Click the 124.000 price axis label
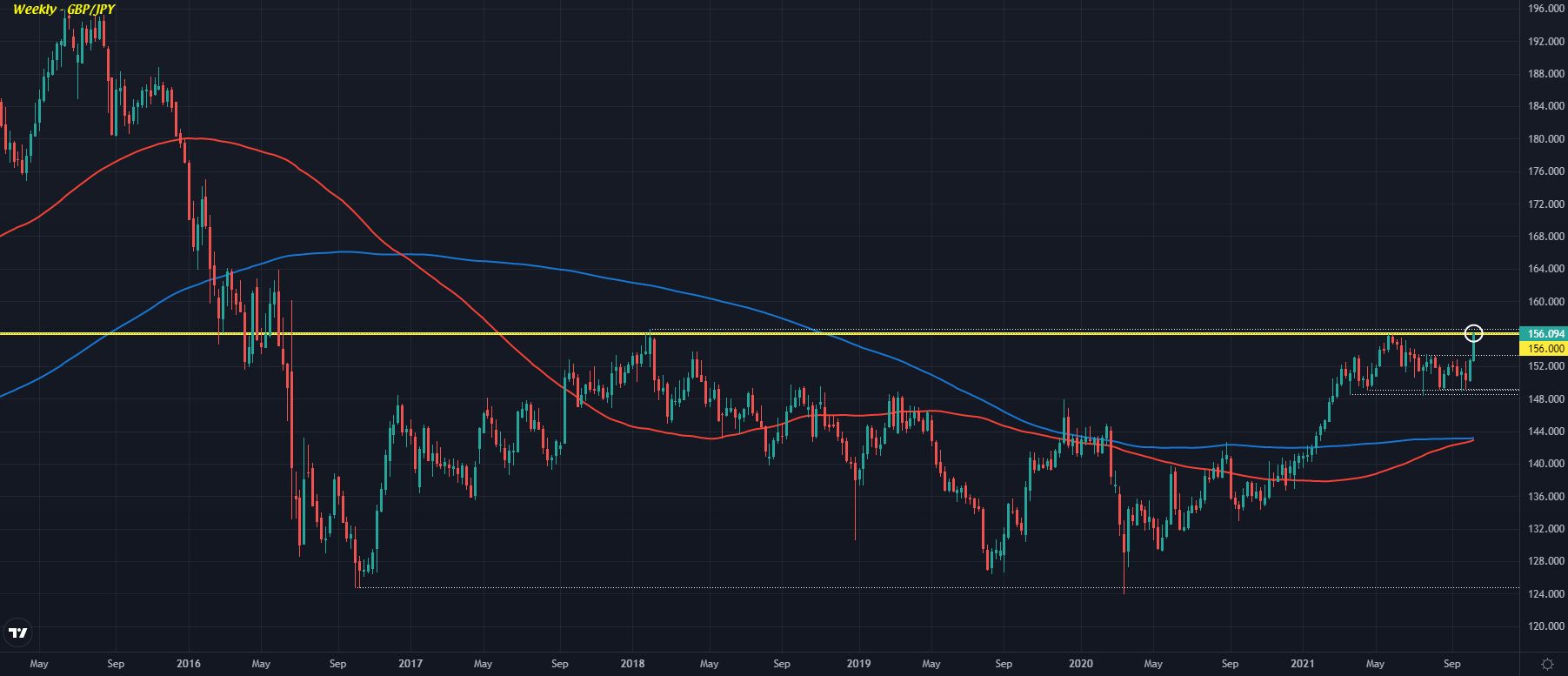The width and height of the screenshot is (1568, 676). tap(1546, 594)
